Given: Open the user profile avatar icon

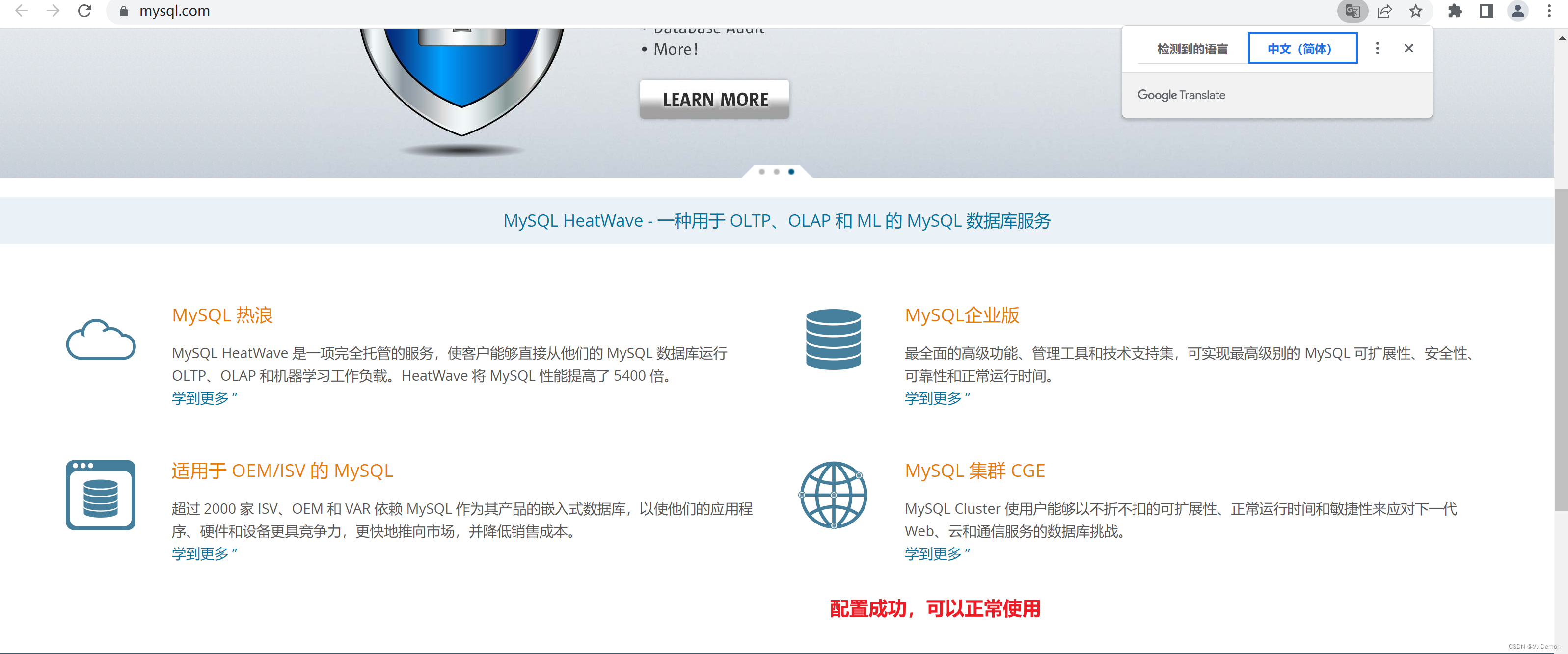Looking at the screenshot, I should point(1518,11).
